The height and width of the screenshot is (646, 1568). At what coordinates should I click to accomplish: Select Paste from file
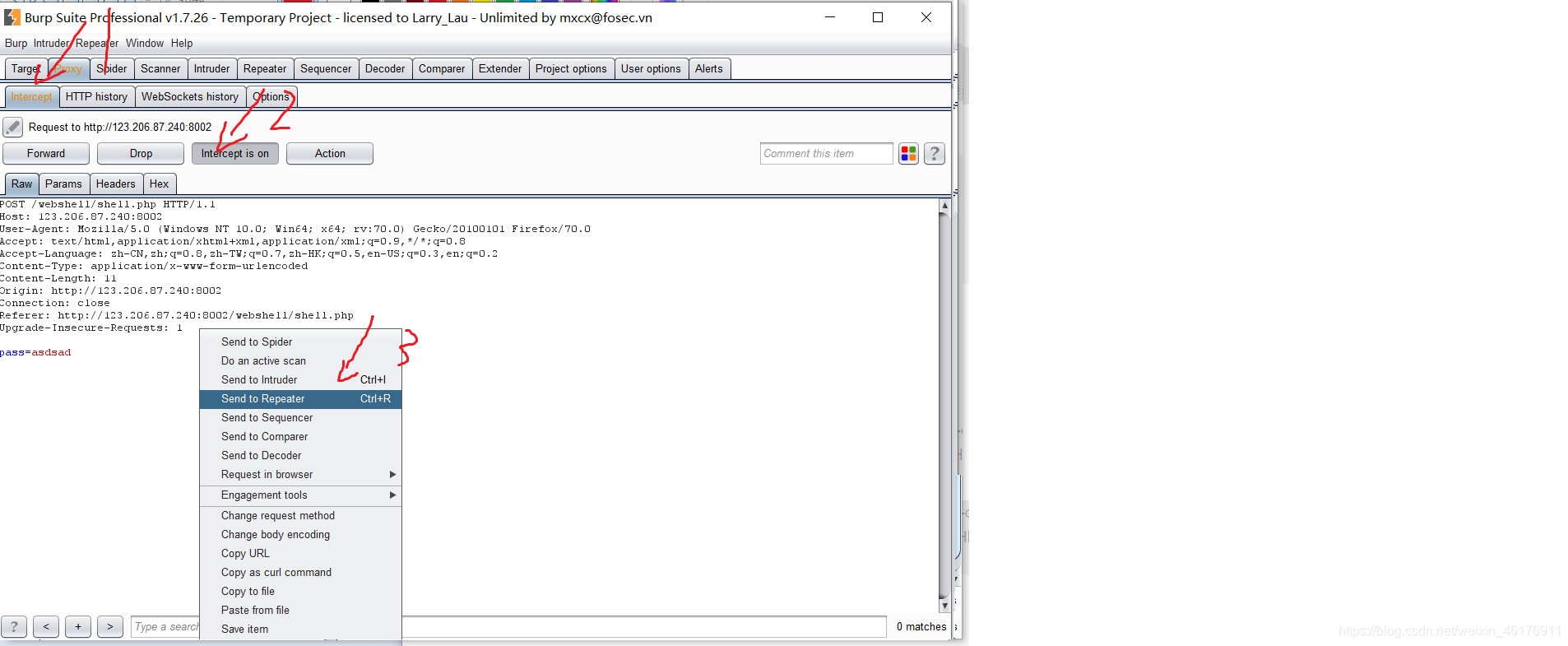pyautogui.click(x=300, y=611)
